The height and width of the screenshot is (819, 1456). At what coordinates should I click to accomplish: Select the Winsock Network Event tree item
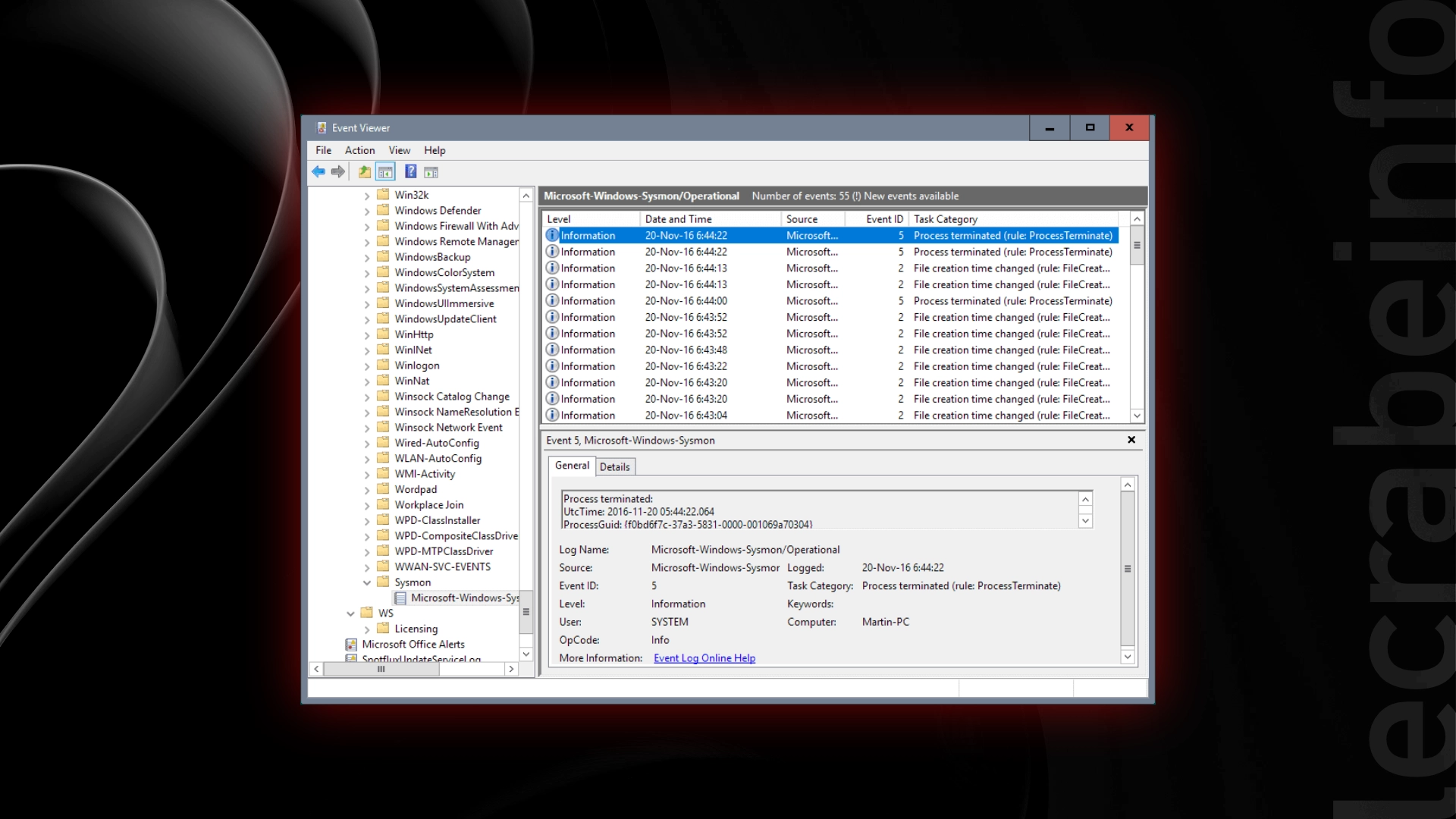449,428
